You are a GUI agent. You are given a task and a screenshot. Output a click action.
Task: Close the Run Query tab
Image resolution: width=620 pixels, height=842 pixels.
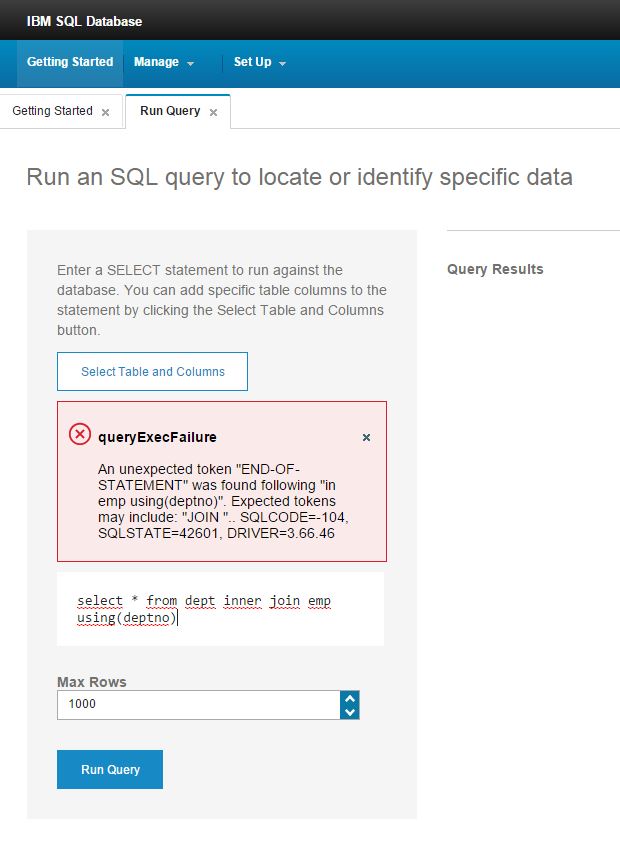coord(214,112)
